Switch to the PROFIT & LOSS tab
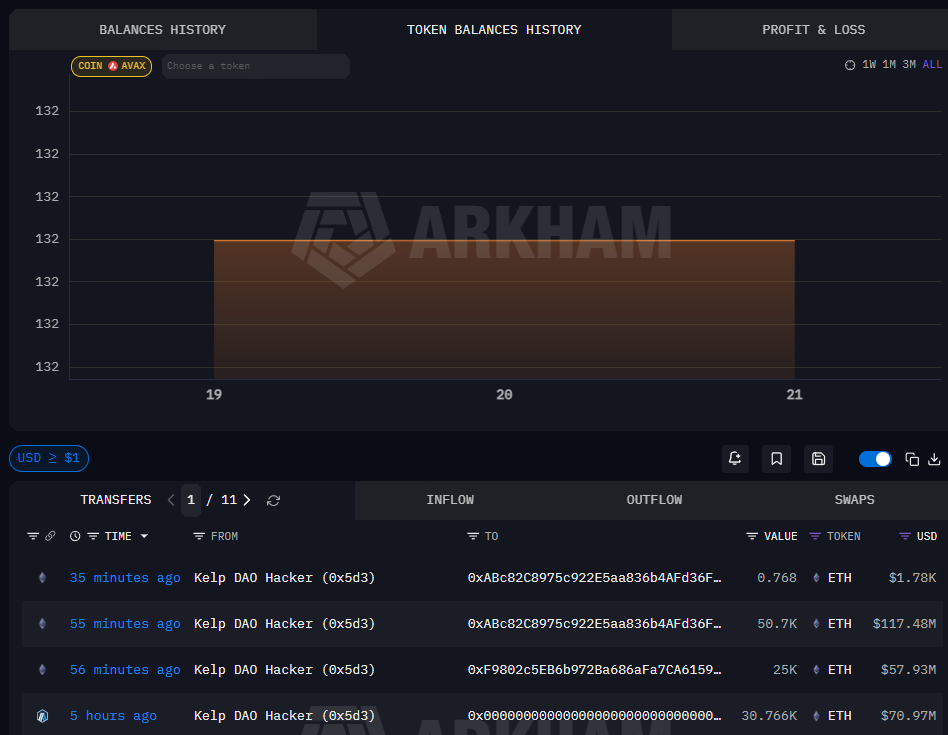The width and height of the screenshot is (948, 735). [x=814, y=29]
